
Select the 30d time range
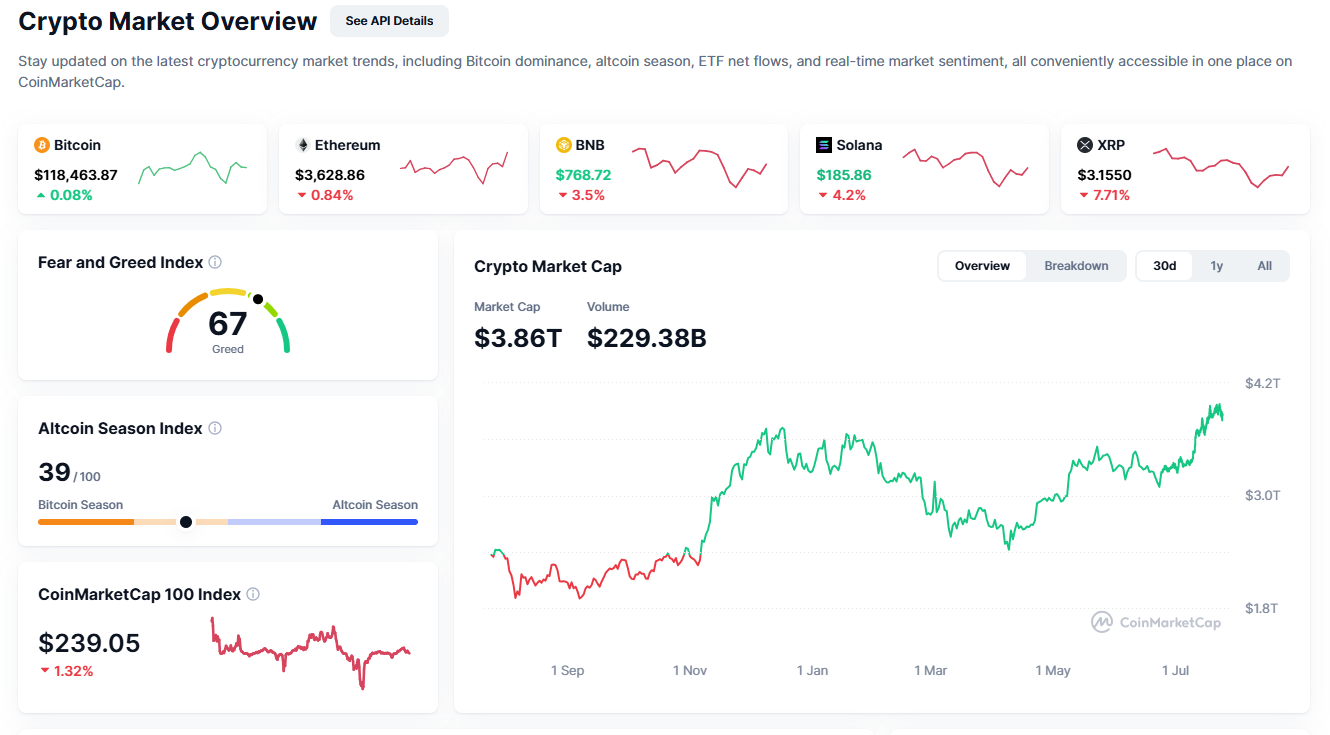(1165, 266)
